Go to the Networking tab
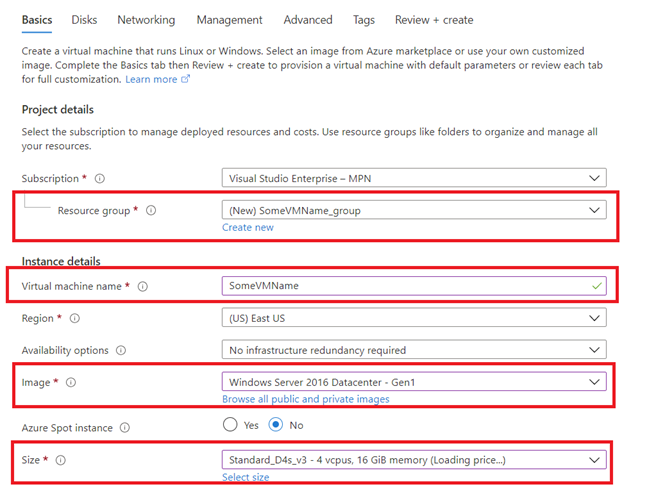Viewport: 665px width, 498px height. (146, 20)
